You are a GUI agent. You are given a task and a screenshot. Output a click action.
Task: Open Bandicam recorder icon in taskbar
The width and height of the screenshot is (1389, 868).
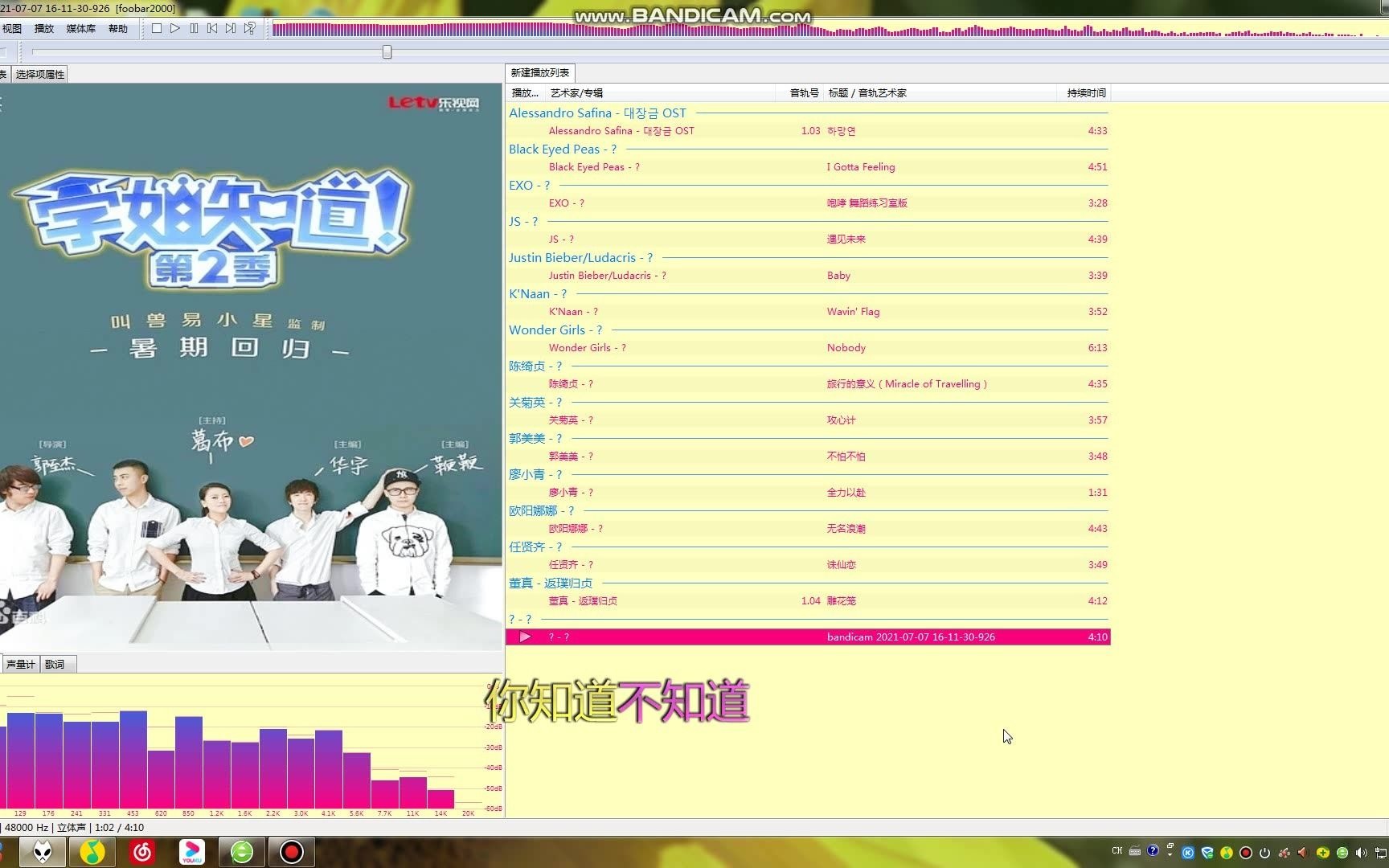(x=292, y=852)
